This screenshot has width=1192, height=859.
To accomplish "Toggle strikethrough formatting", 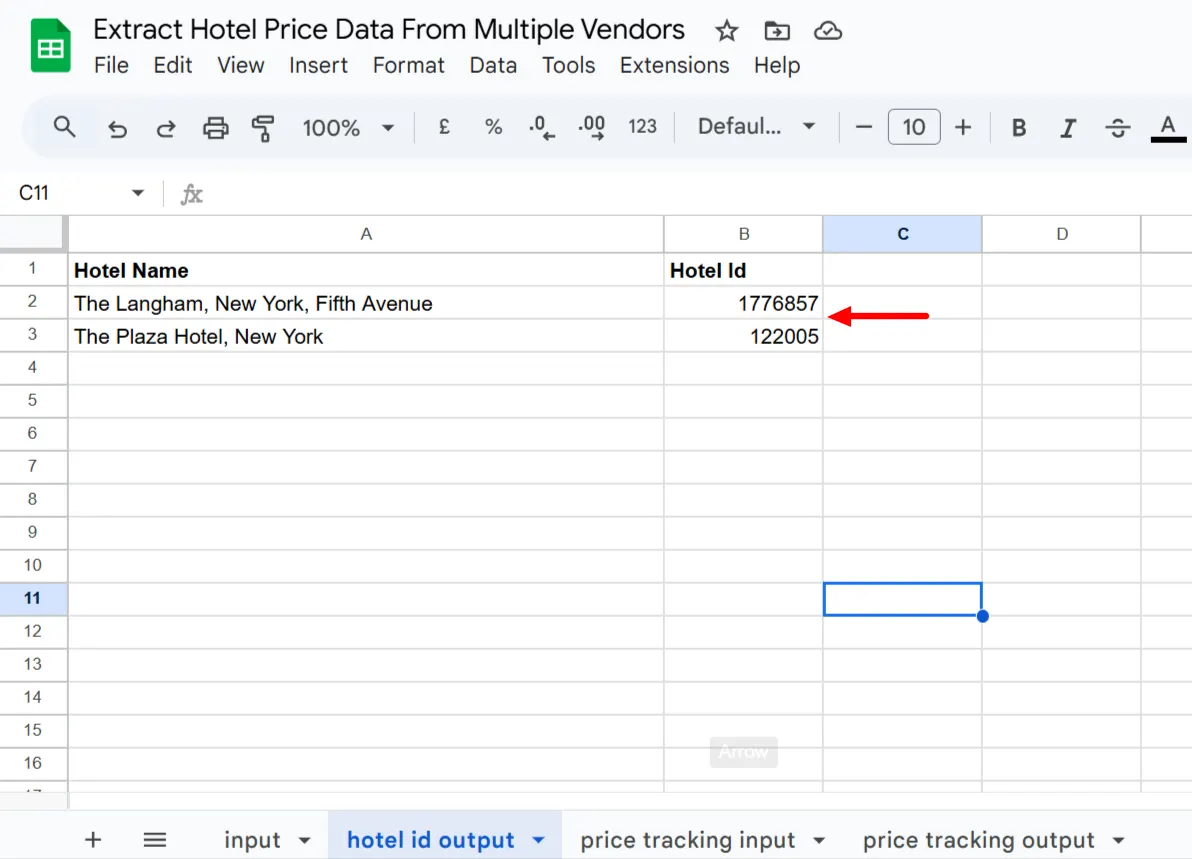I will pyautogui.click(x=1118, y=128).
